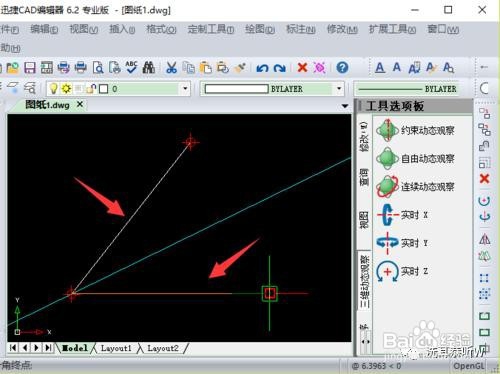Open the 修改(M) menu
Viewport: 500px width, 374px height.
342,30
